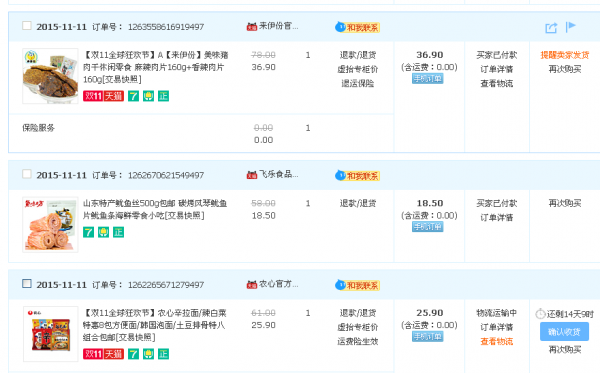Click 天猫 badge under the 来伊份 pork product
Screen dimensions: 600x373
114,96
